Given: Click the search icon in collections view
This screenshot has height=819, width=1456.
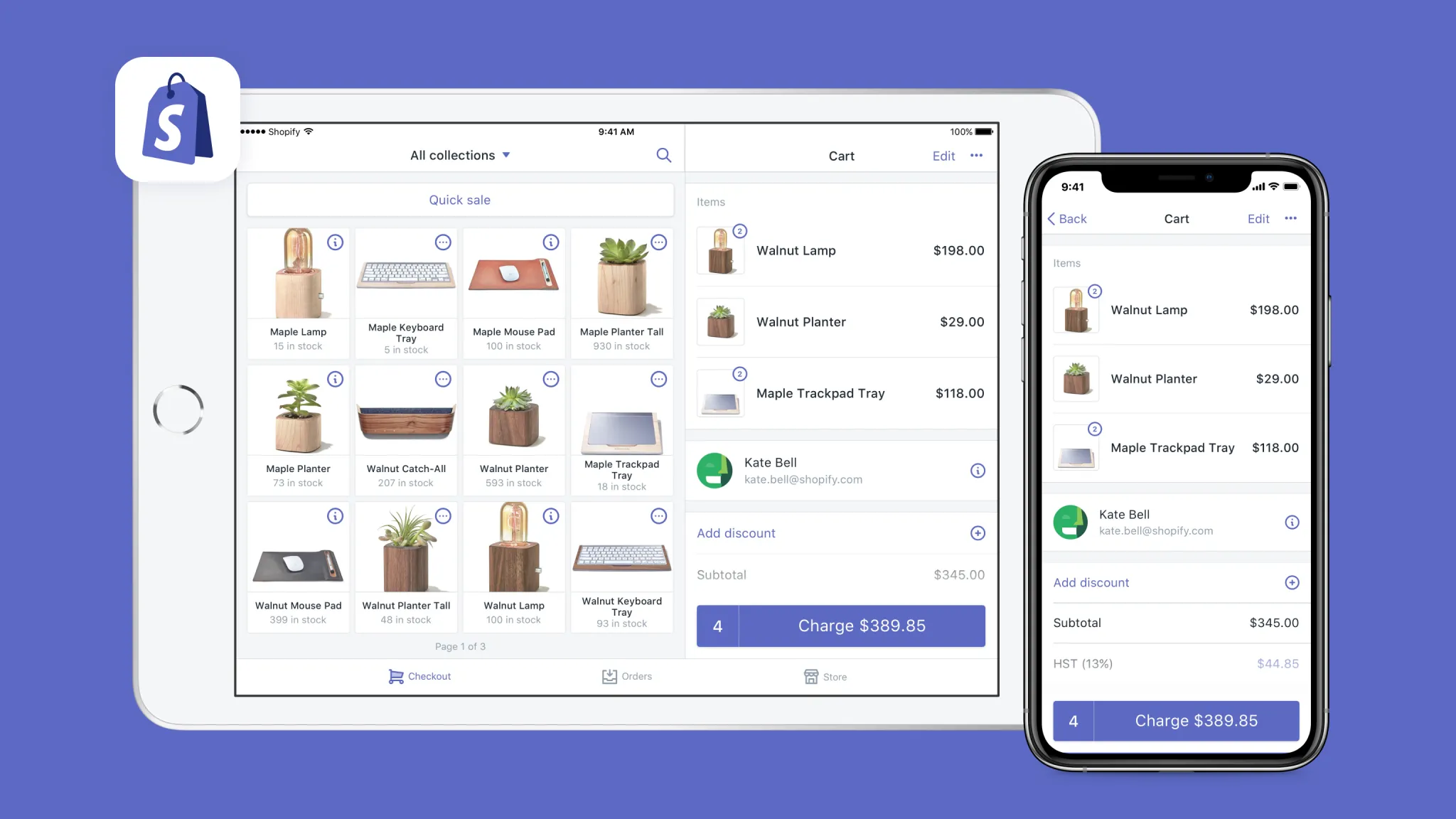Looking at the screenshot, I should click(x=663, y=155).
